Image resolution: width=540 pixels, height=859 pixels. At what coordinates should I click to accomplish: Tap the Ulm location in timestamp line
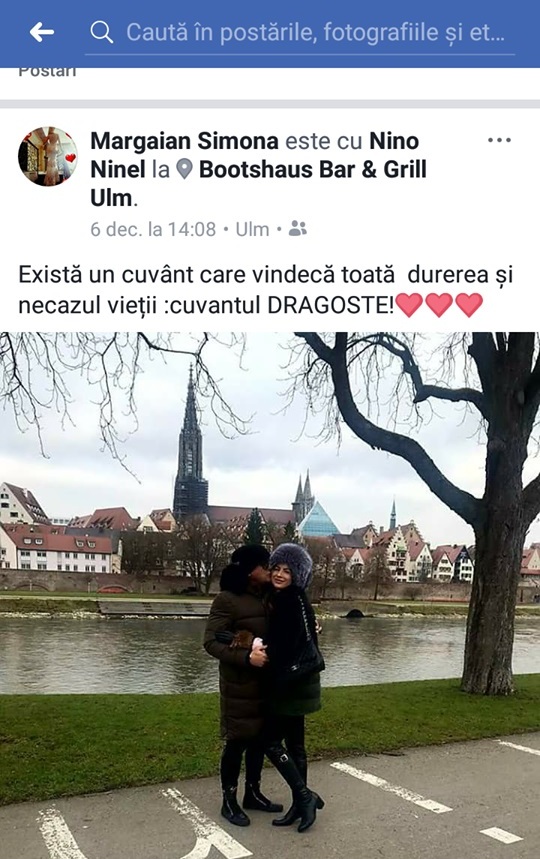coord(252,229)
